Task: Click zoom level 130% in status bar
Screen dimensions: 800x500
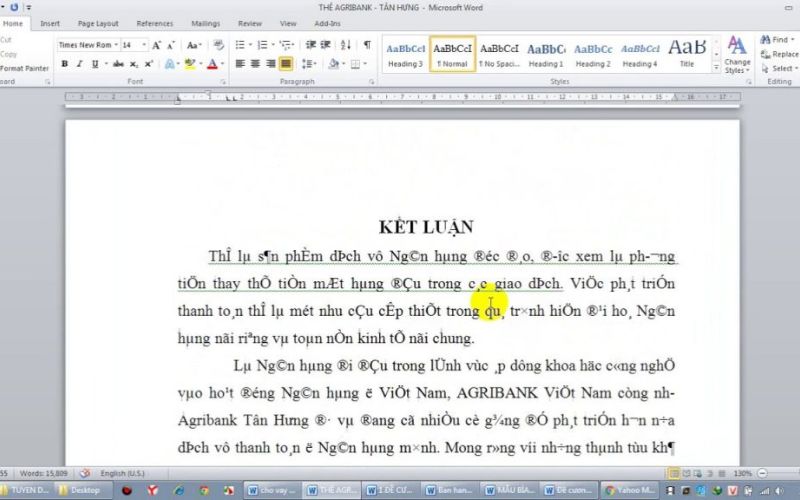Action: point(742,473)
